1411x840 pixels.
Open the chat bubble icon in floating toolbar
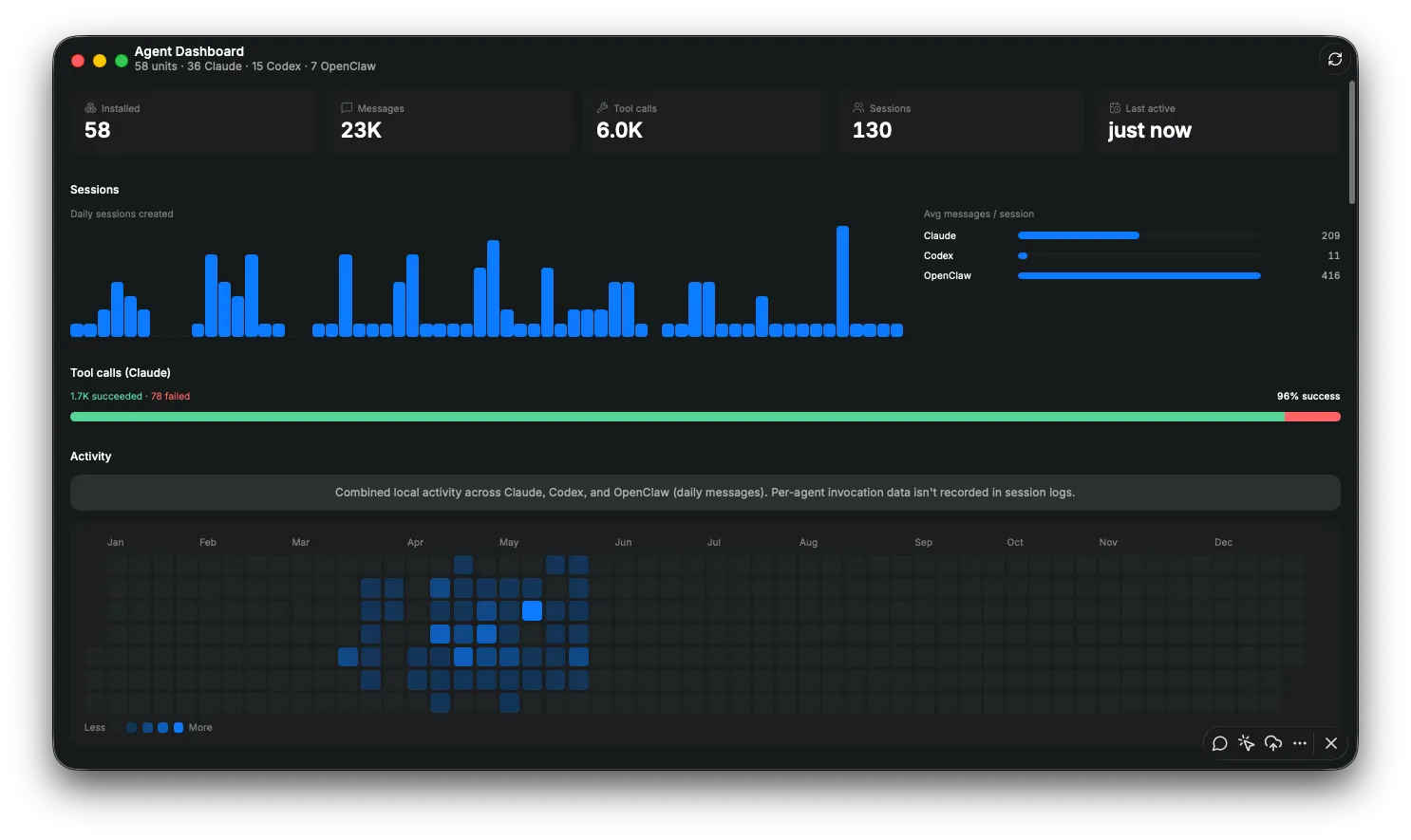[1220, 743]
